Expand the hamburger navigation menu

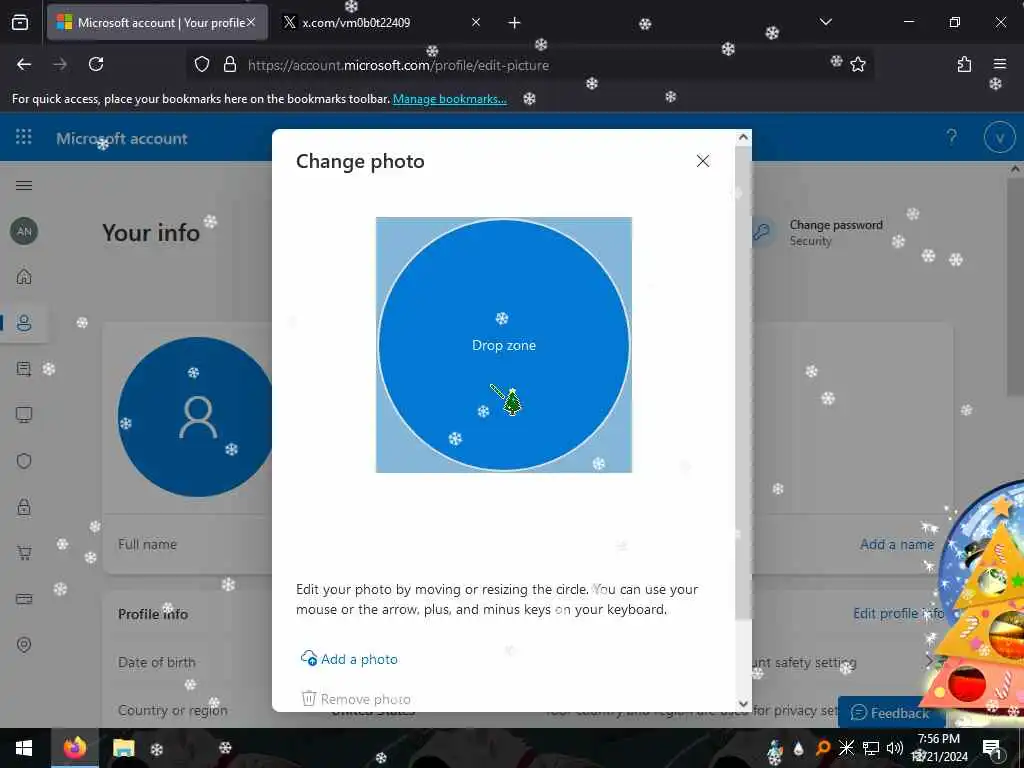pyautogui.click(x=24, y=185)
